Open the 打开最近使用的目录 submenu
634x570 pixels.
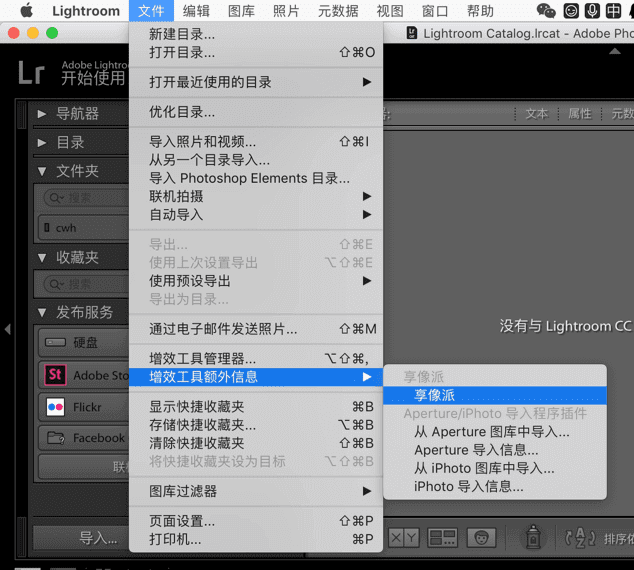click(x=256, y=82)
